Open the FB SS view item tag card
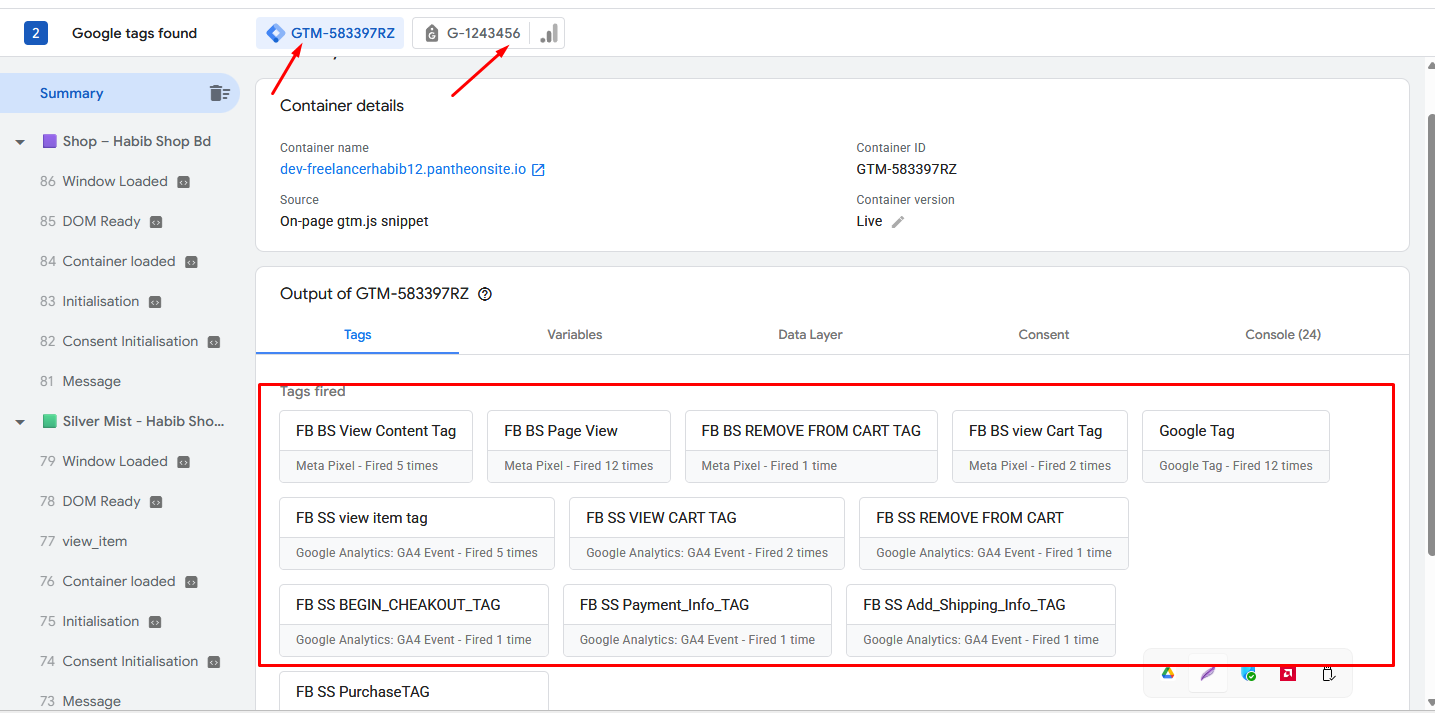The image size is (1435, 713). 417,533
